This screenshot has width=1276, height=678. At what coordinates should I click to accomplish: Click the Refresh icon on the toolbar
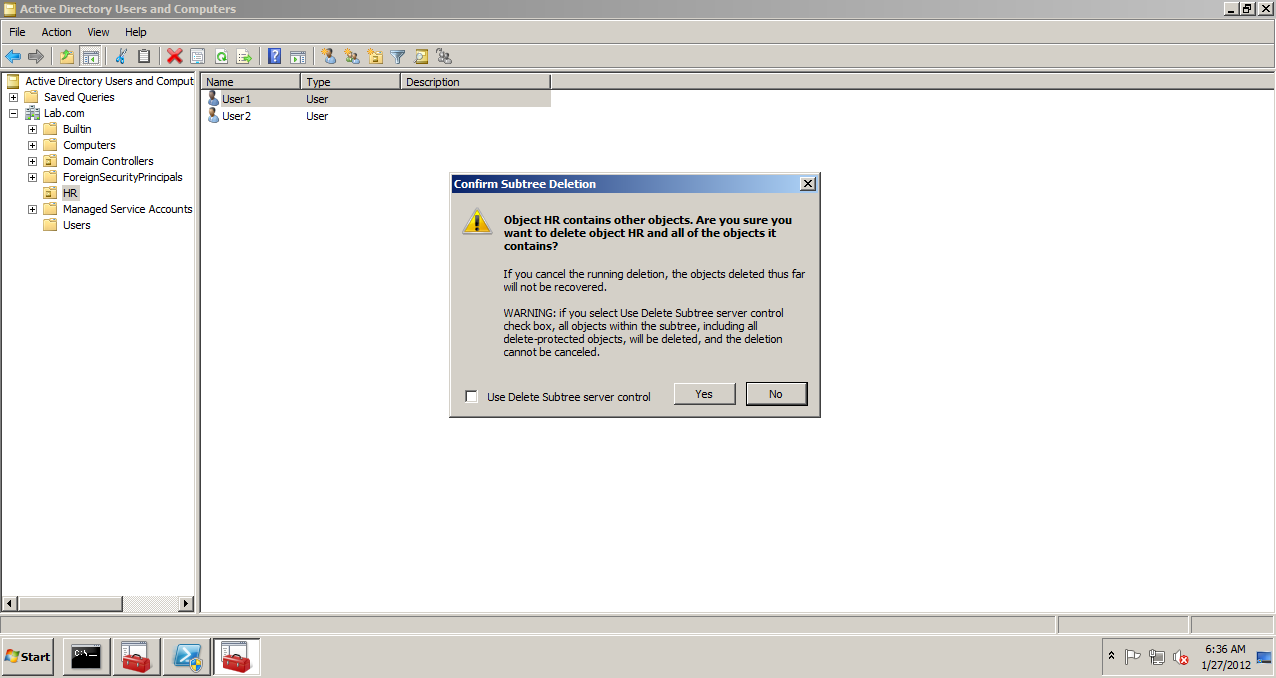(220, 56)
